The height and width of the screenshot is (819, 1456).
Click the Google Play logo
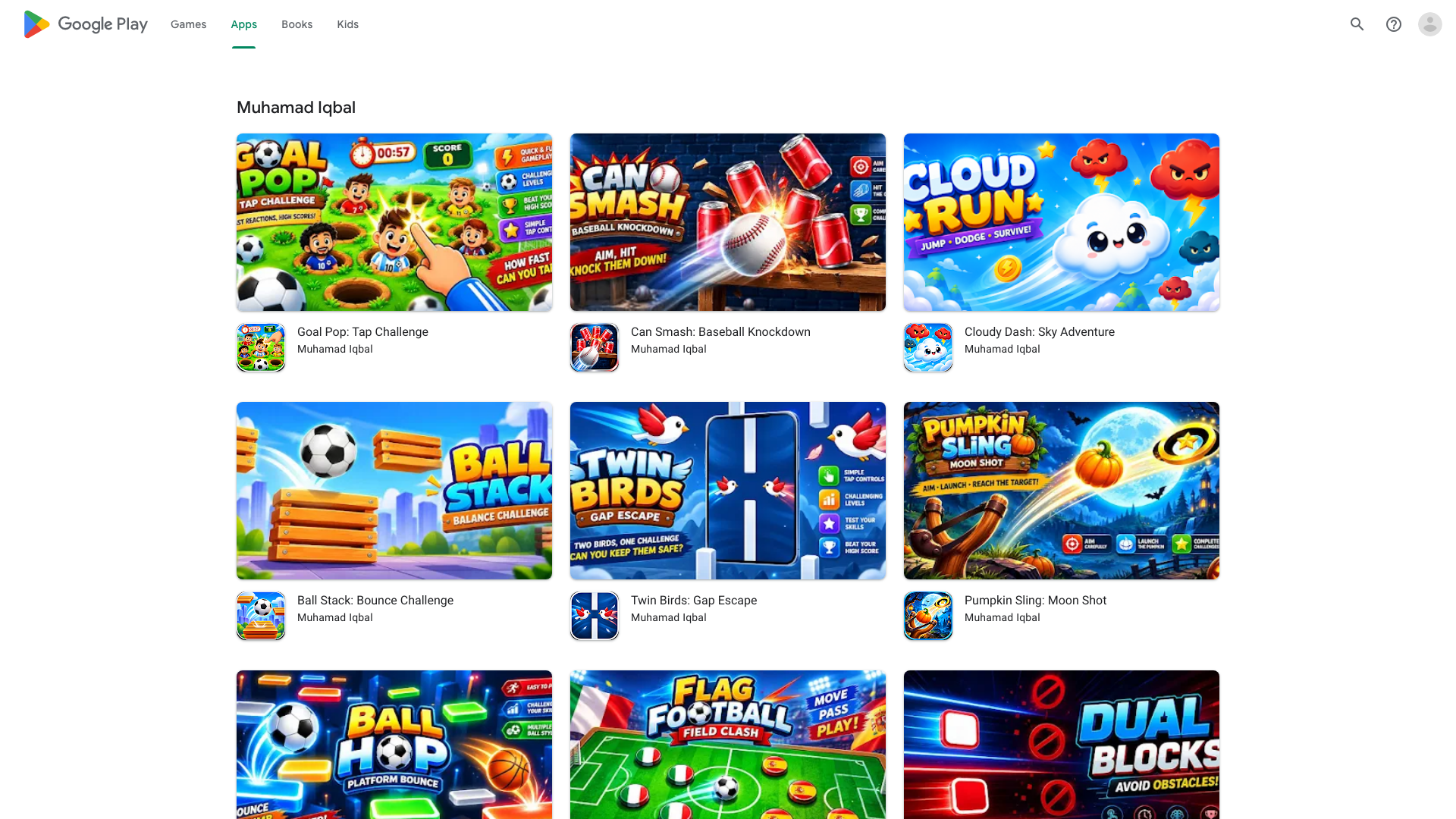86,24
